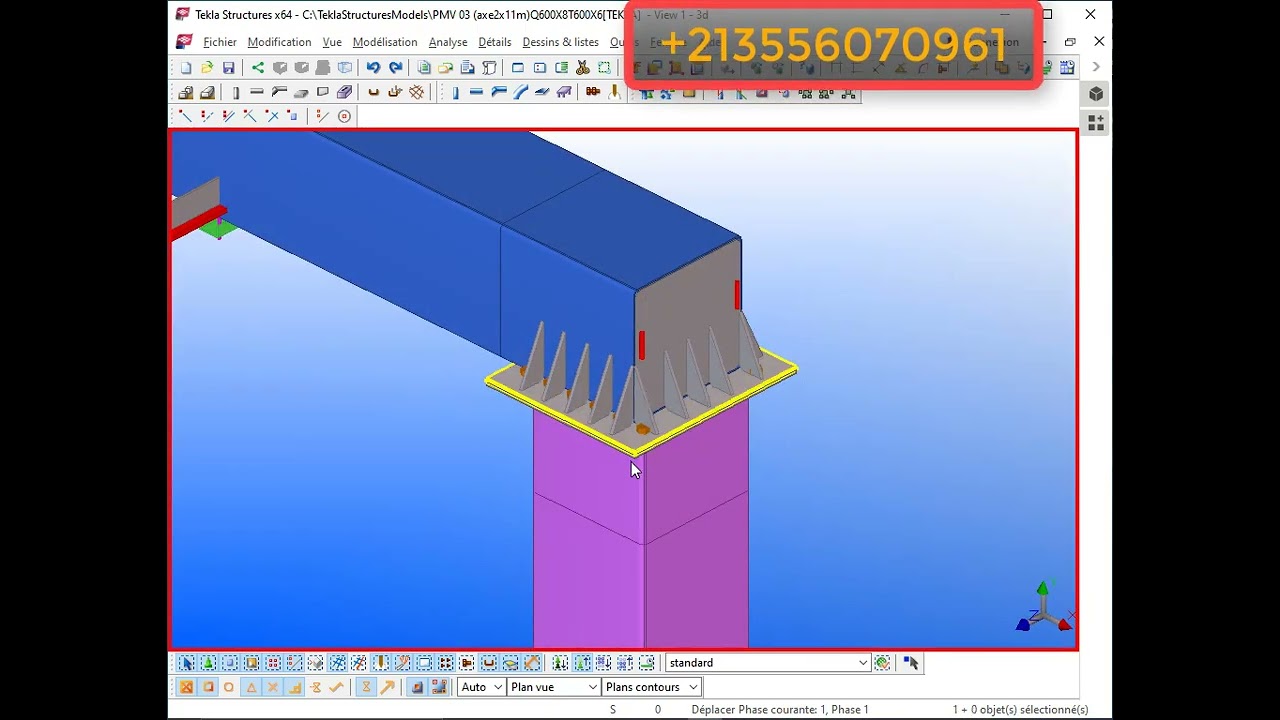The width and height of the screenshot is (1280, 720).
Task: Click the selection filter icon beside standard
Action: 882,662
